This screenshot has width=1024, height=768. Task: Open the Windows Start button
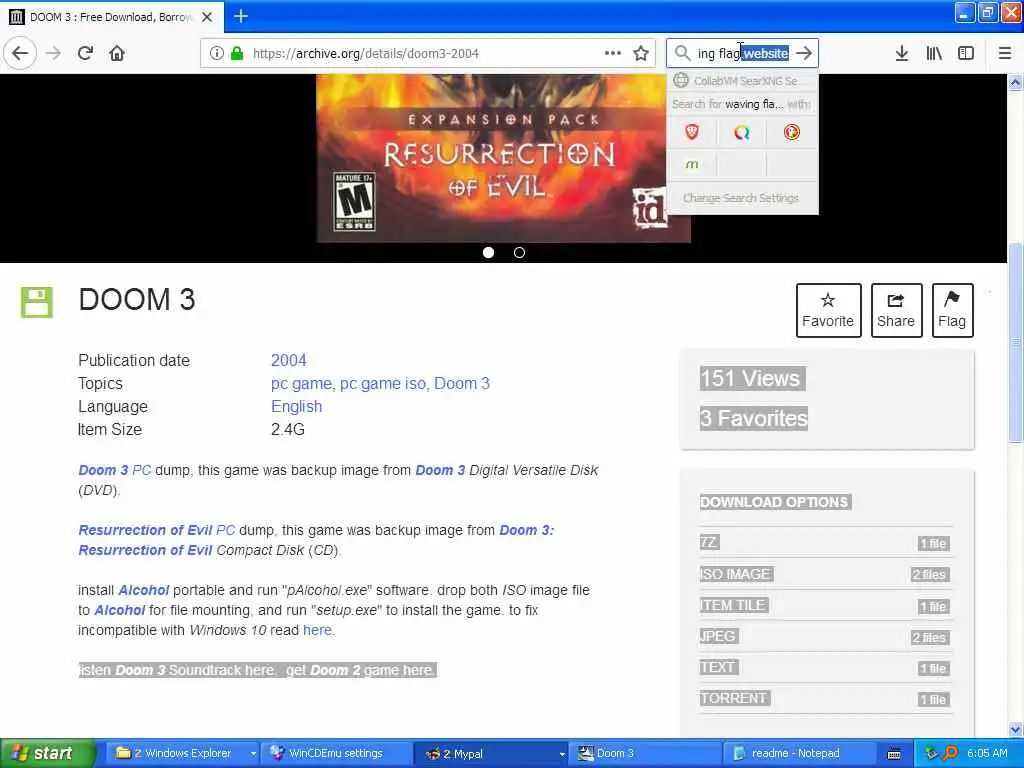[x=48, y=754]
